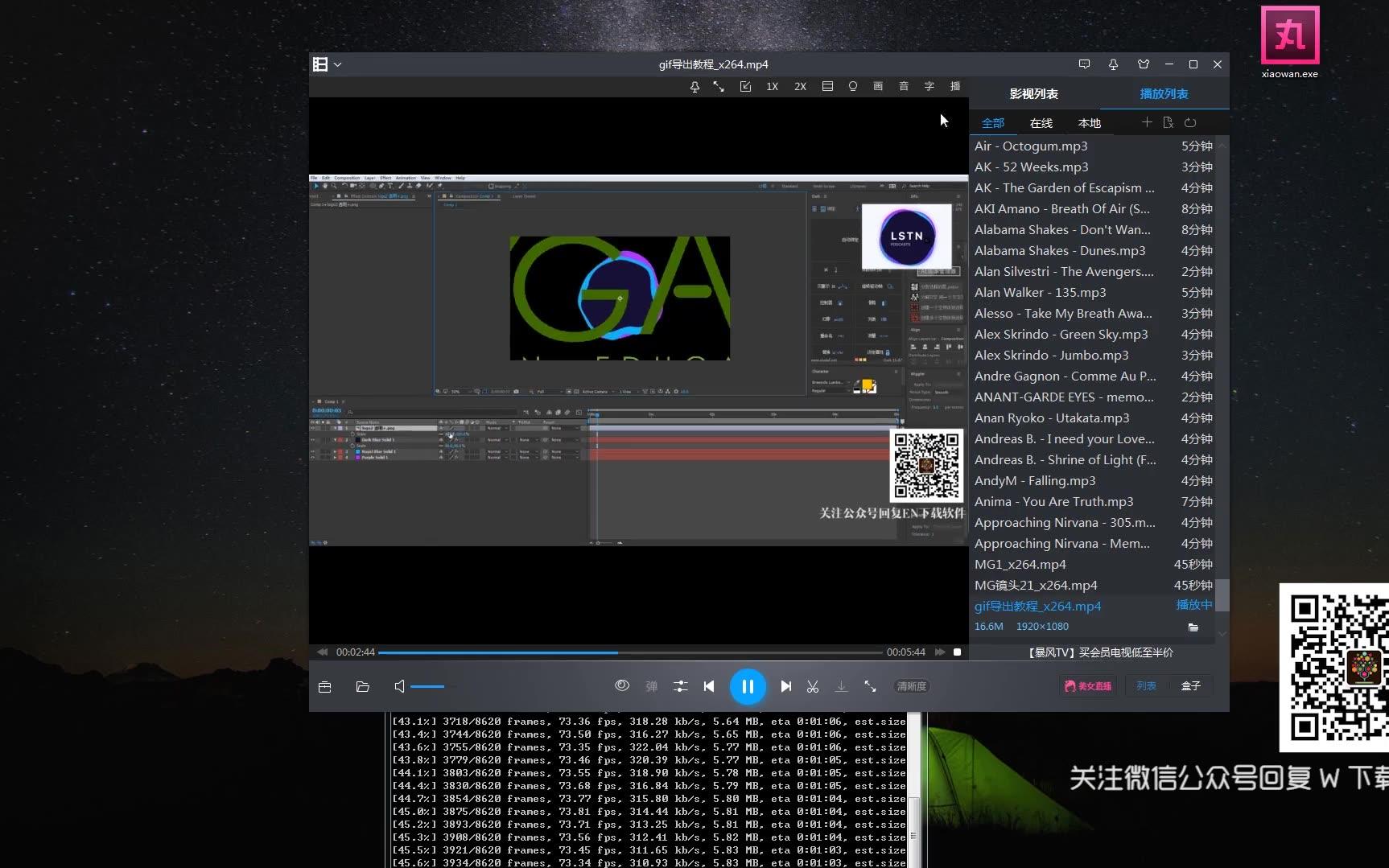The height and width of the screenshot is (868, 1389).
Task: Select the 全部 filter tab
Action: (x=993, y=123)
